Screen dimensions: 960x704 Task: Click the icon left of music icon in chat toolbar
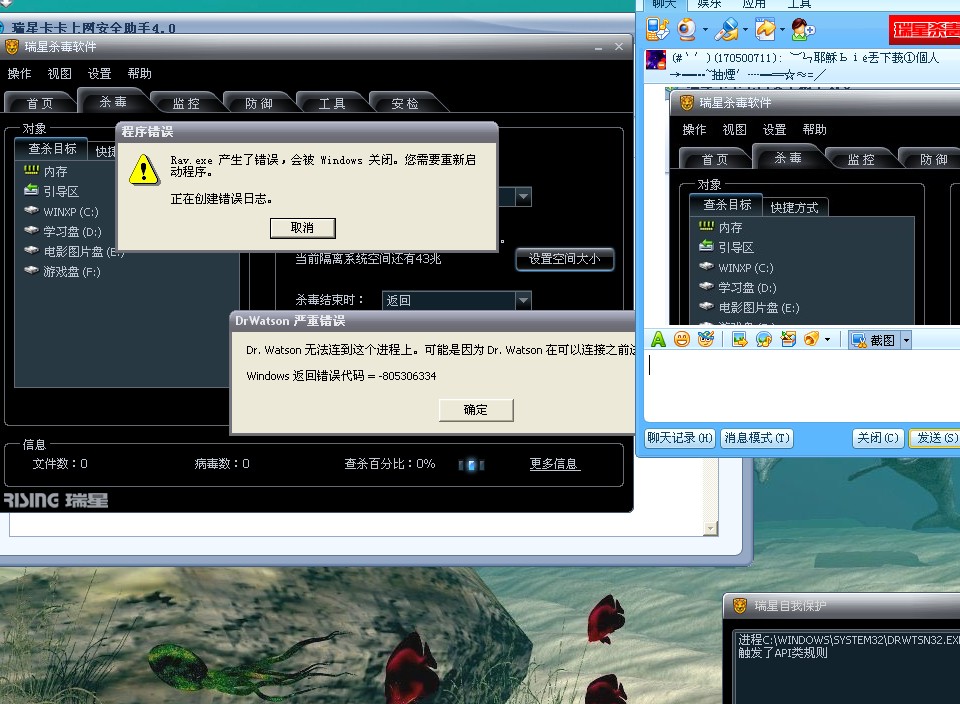[x=788, y=340]
